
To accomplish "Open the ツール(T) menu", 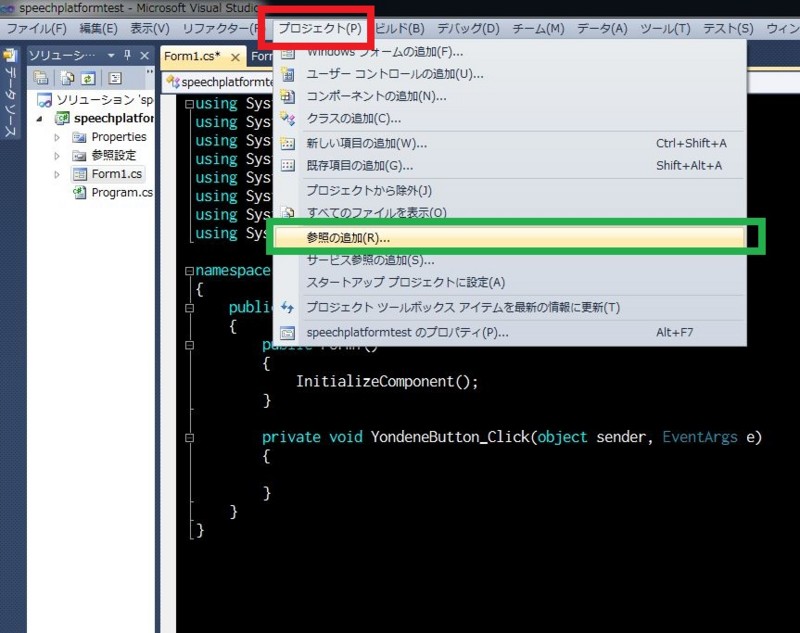I will point(665,29).
